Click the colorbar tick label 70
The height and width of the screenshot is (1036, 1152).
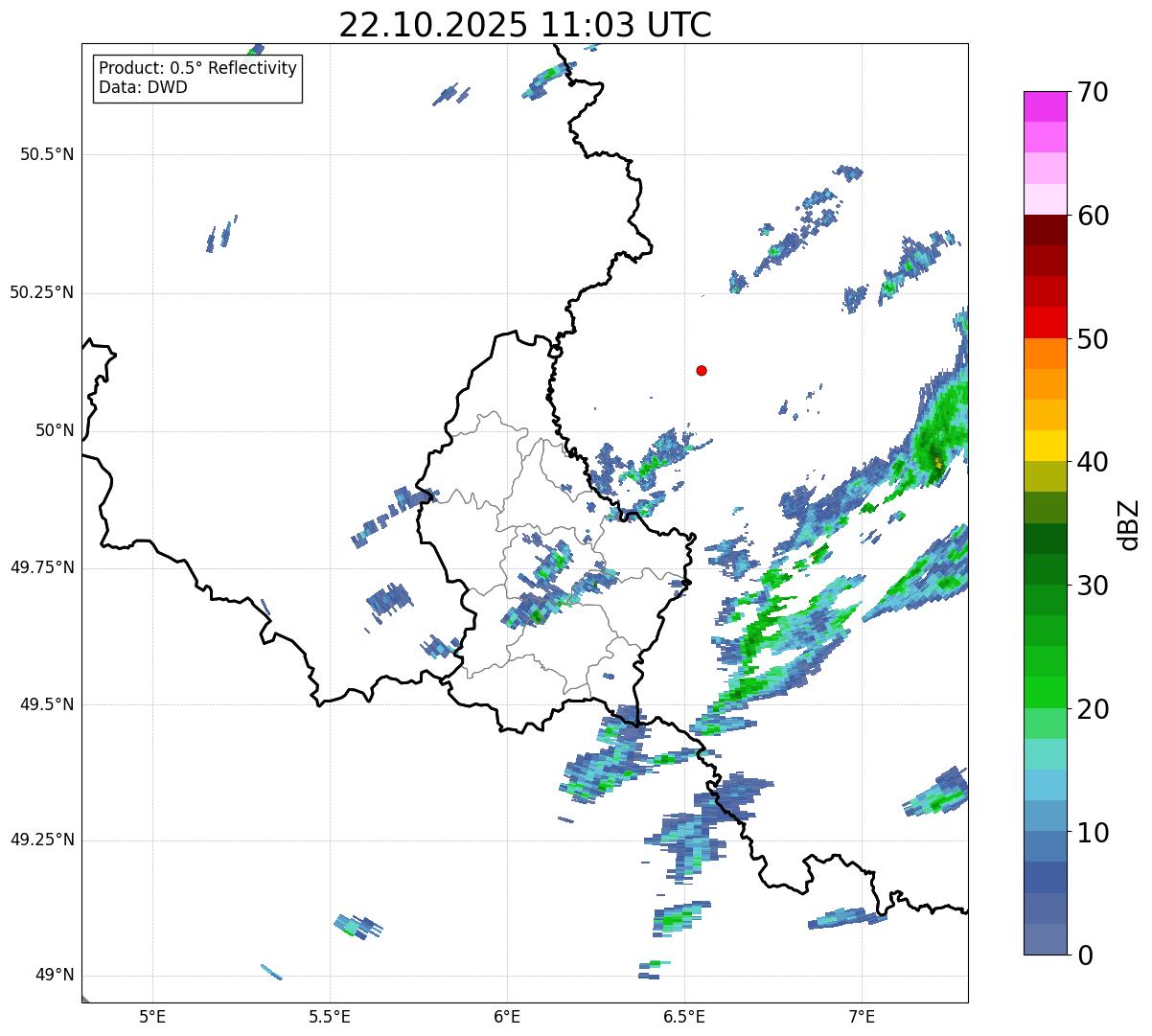[x=1092, y=92]
